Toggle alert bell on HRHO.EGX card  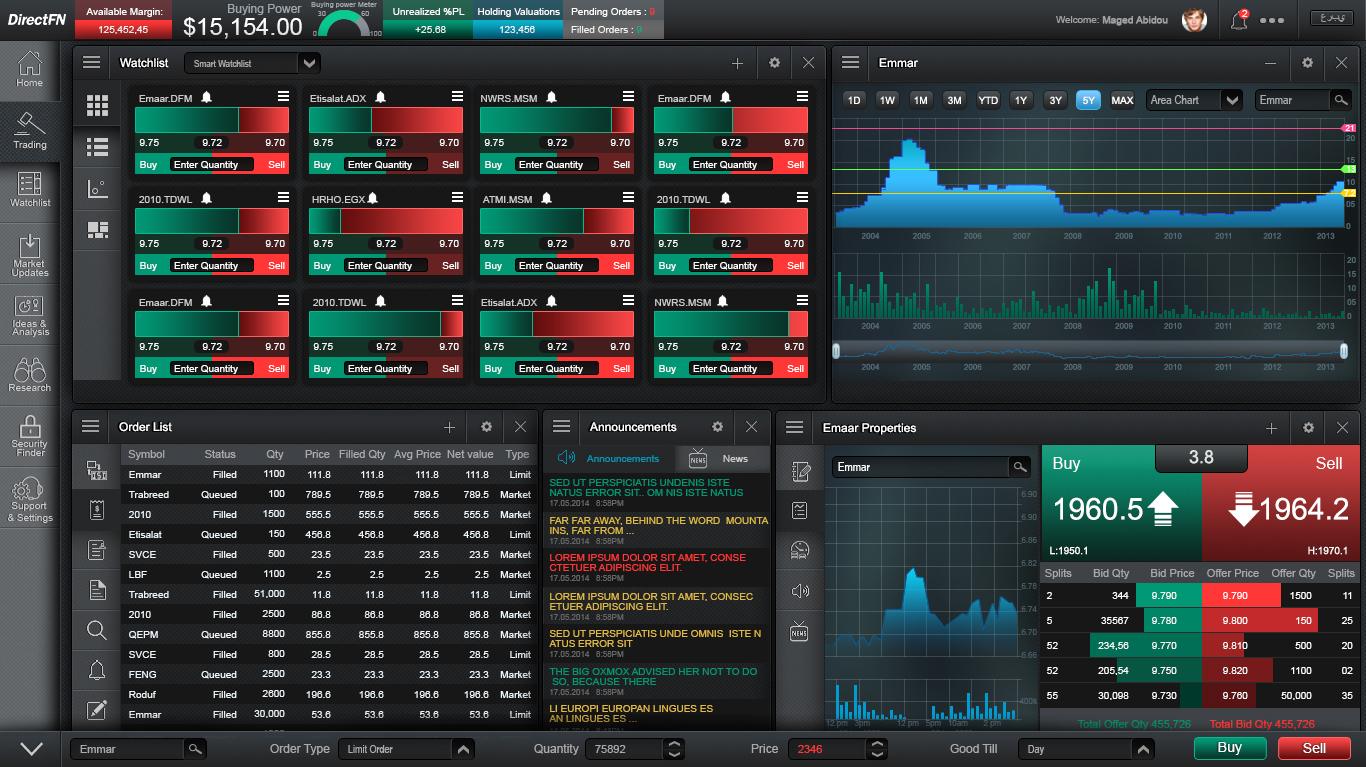click(373, 199)
